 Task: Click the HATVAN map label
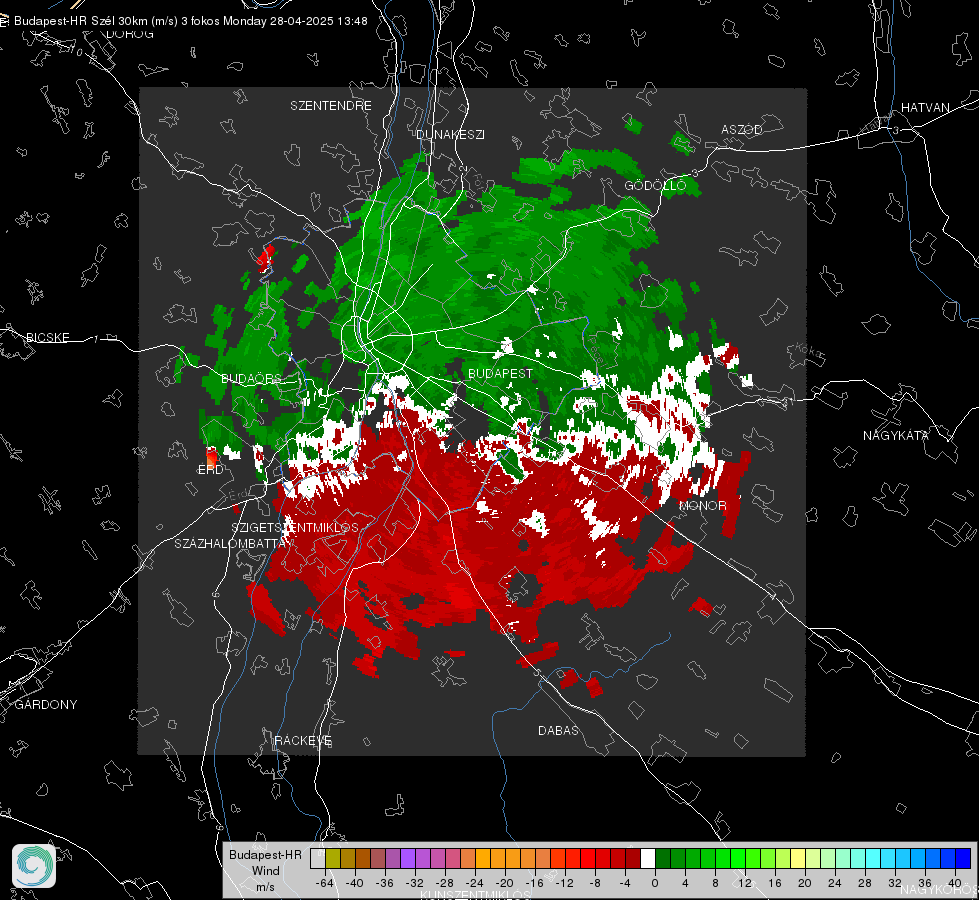[925, 107]
